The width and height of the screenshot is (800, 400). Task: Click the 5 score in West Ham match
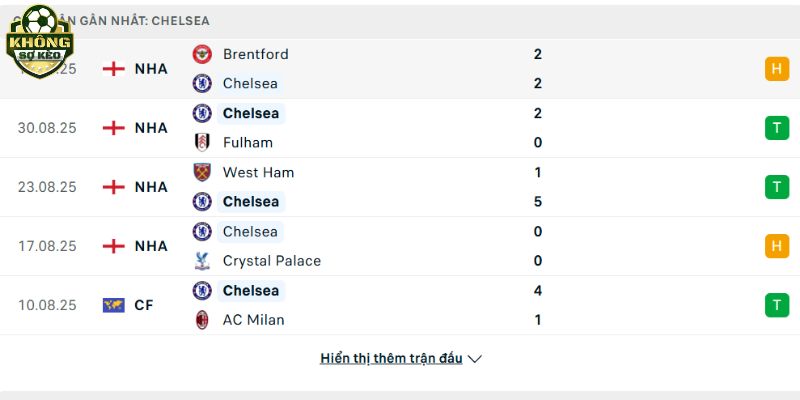click(537, 202)
